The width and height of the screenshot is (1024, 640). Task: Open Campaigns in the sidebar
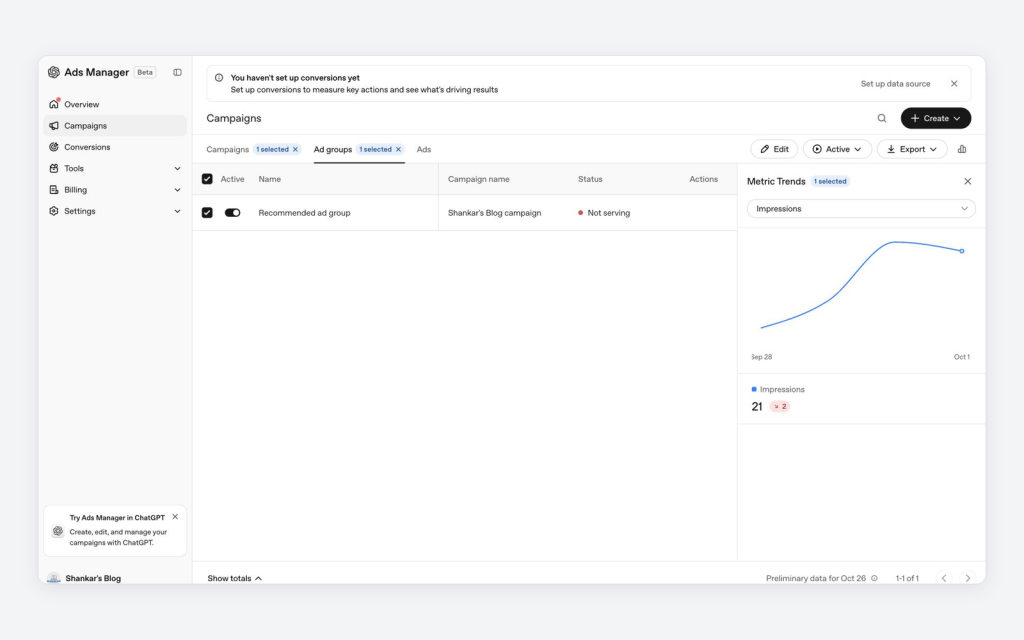(x=115, y=125)
